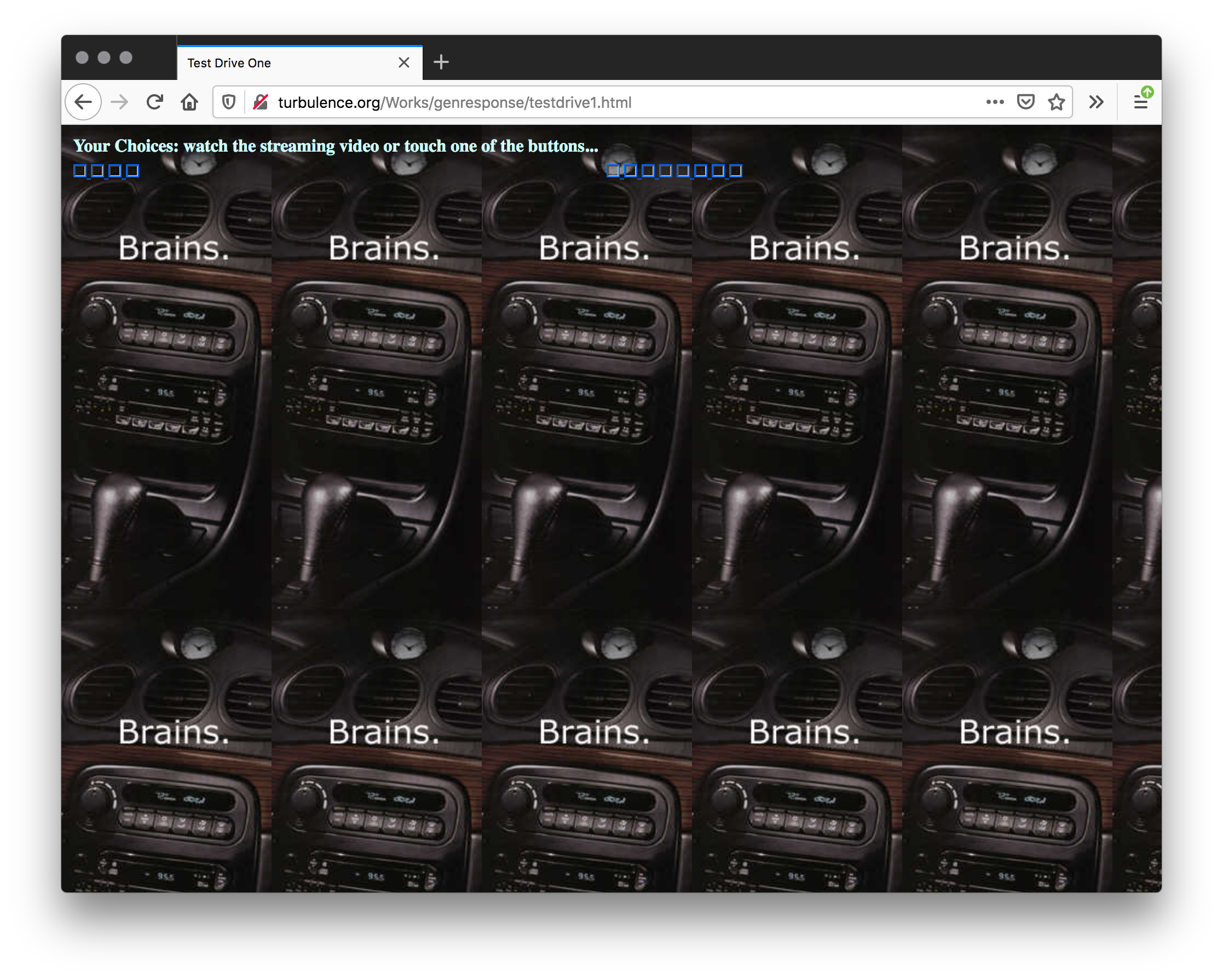Click the second box in the right group
Screen dimensions: 1223x980
coord(631,171)
